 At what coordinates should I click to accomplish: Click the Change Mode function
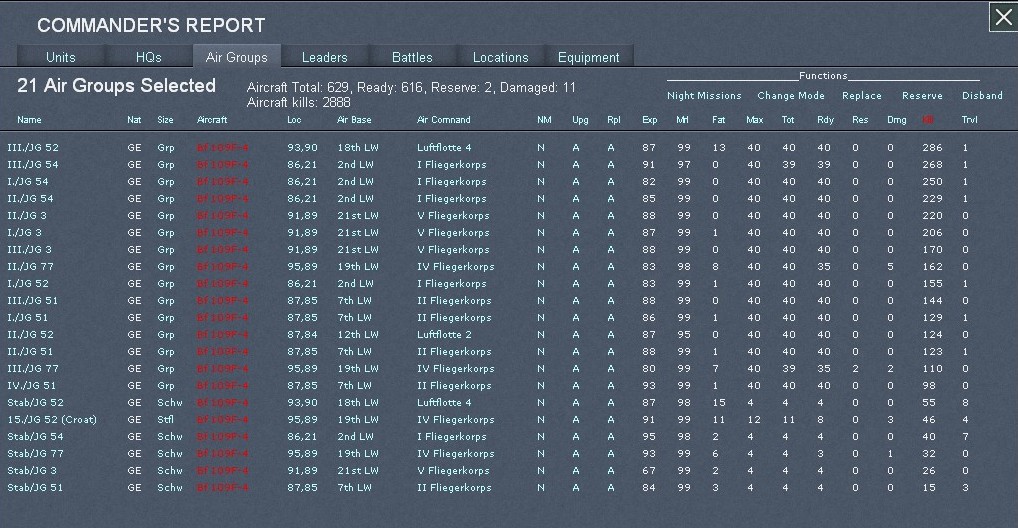click(x=791, y=96)
